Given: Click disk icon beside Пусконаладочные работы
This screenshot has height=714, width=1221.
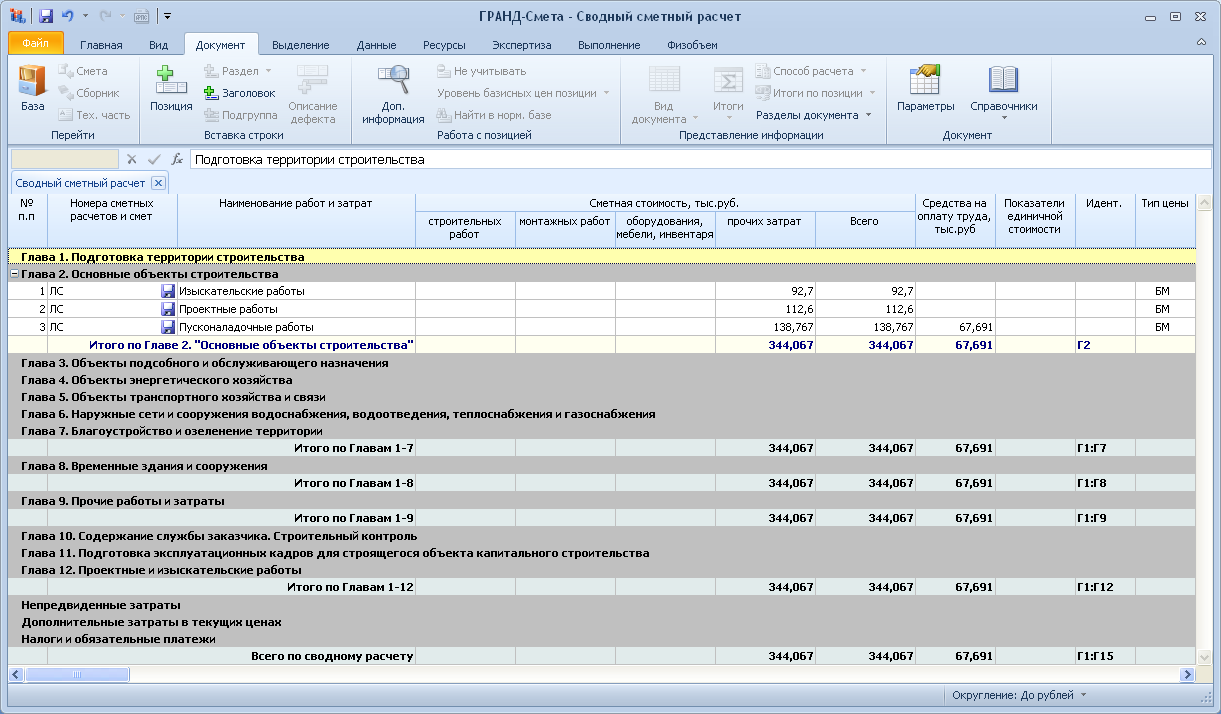Looking at the screenshot, I should (168, 327).
